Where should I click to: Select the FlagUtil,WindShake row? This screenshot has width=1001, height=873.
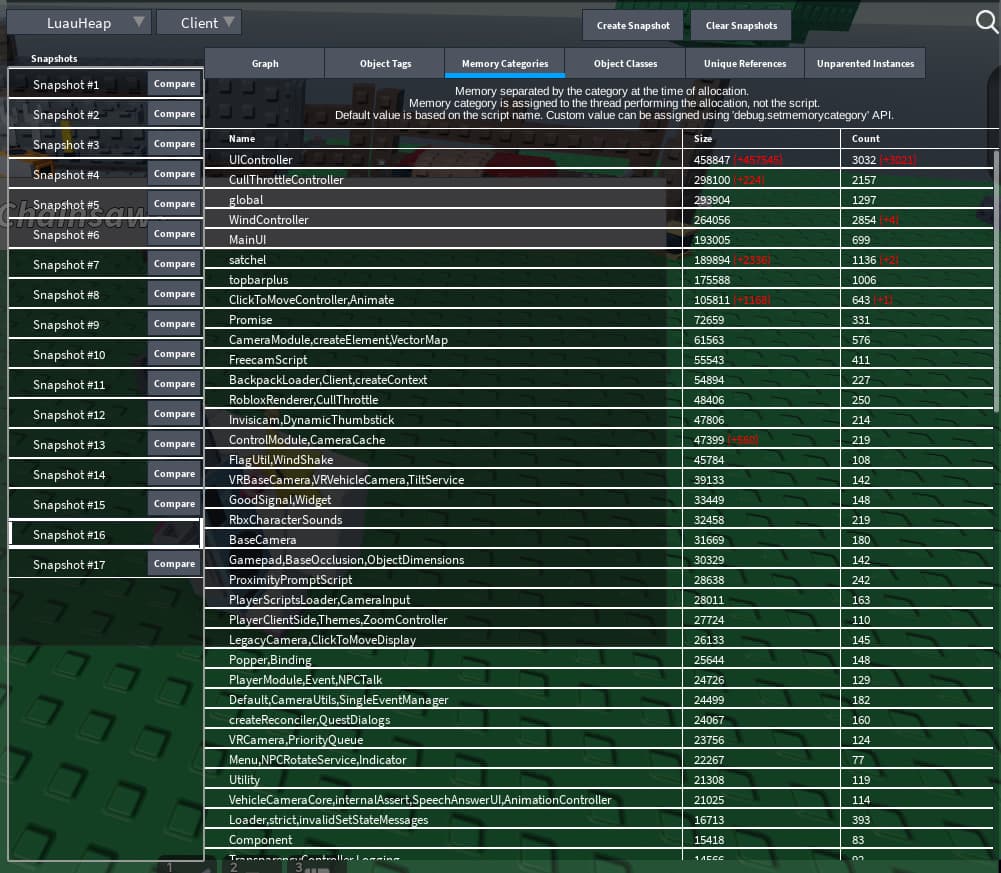coord(599,459)
